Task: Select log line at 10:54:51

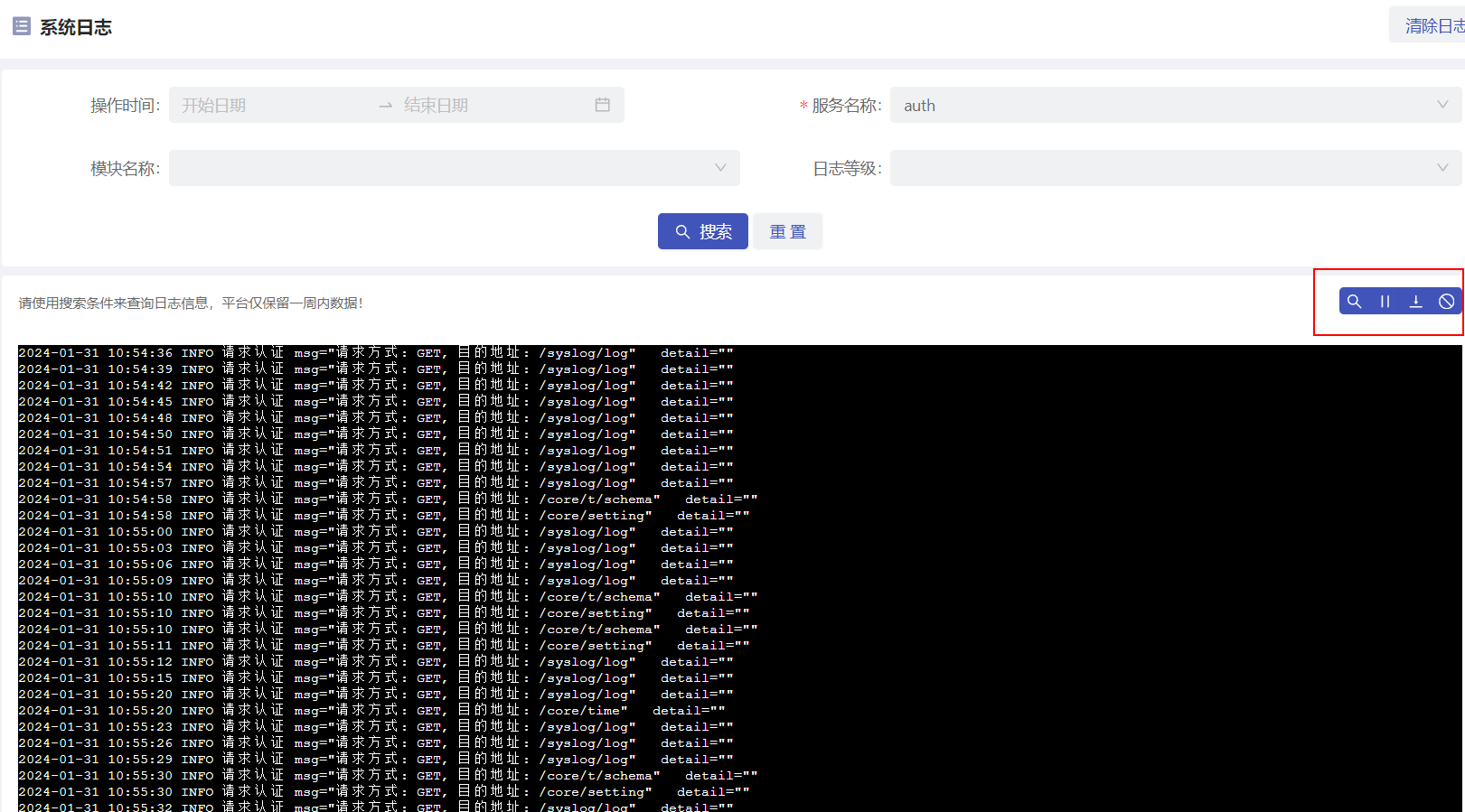Action: 376,451
